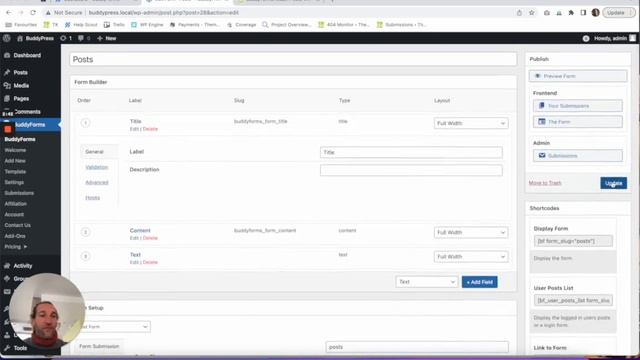Open the New content menu

(x=107, y=38)
